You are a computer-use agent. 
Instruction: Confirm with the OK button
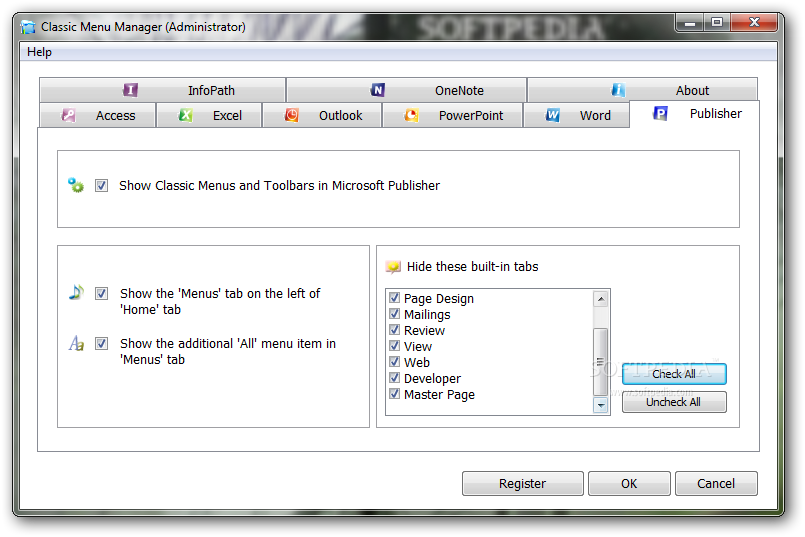point(629,484)
